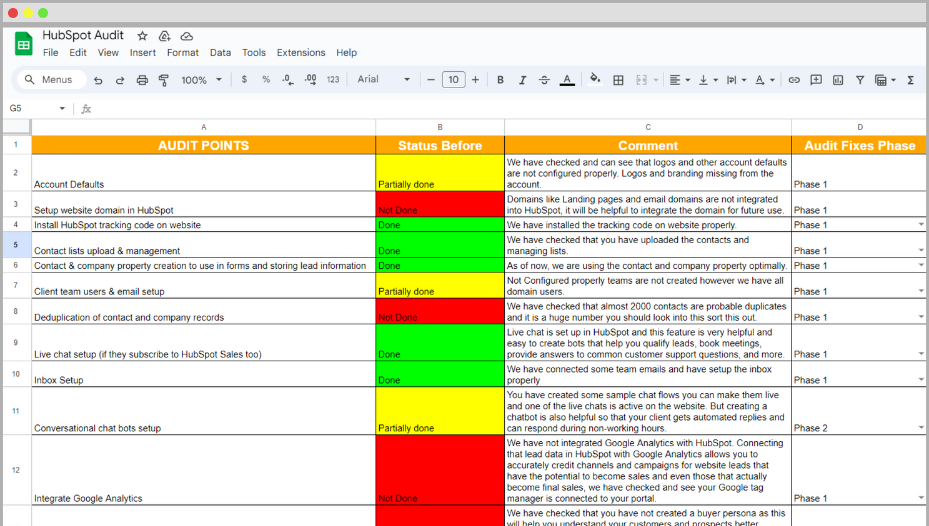Open the Insert menu
The width and height of the screenshot is (929, 526).
point(143,53)
